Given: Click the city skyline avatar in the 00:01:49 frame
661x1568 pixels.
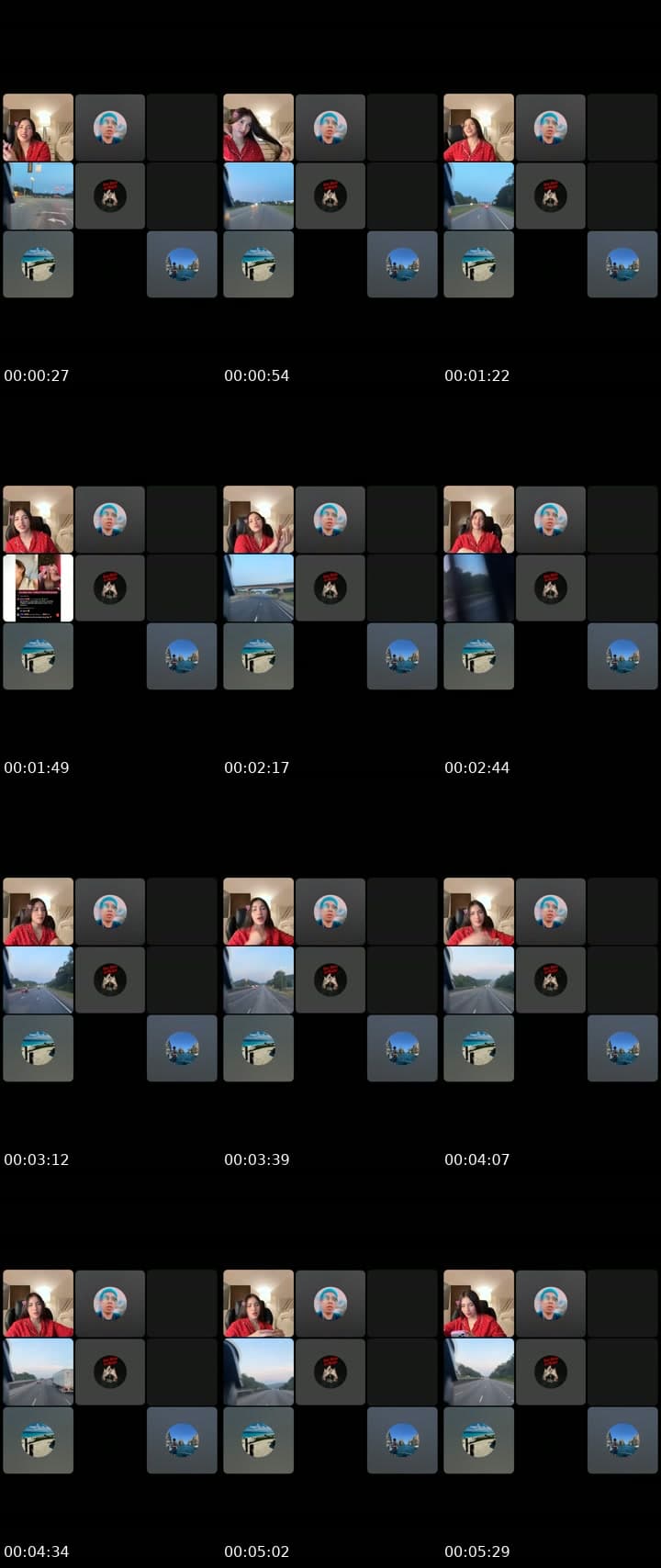Looking at the screenshot, I should coord(182,656).
